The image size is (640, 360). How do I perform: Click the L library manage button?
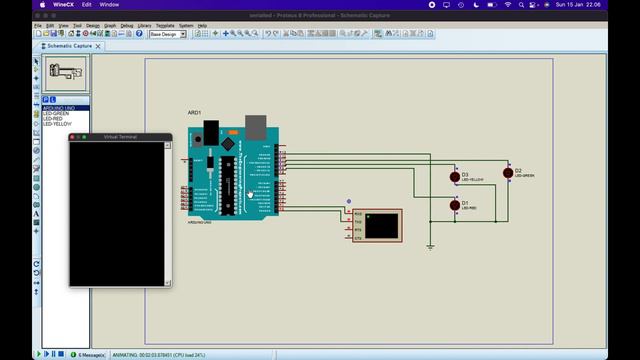[53, 100]
